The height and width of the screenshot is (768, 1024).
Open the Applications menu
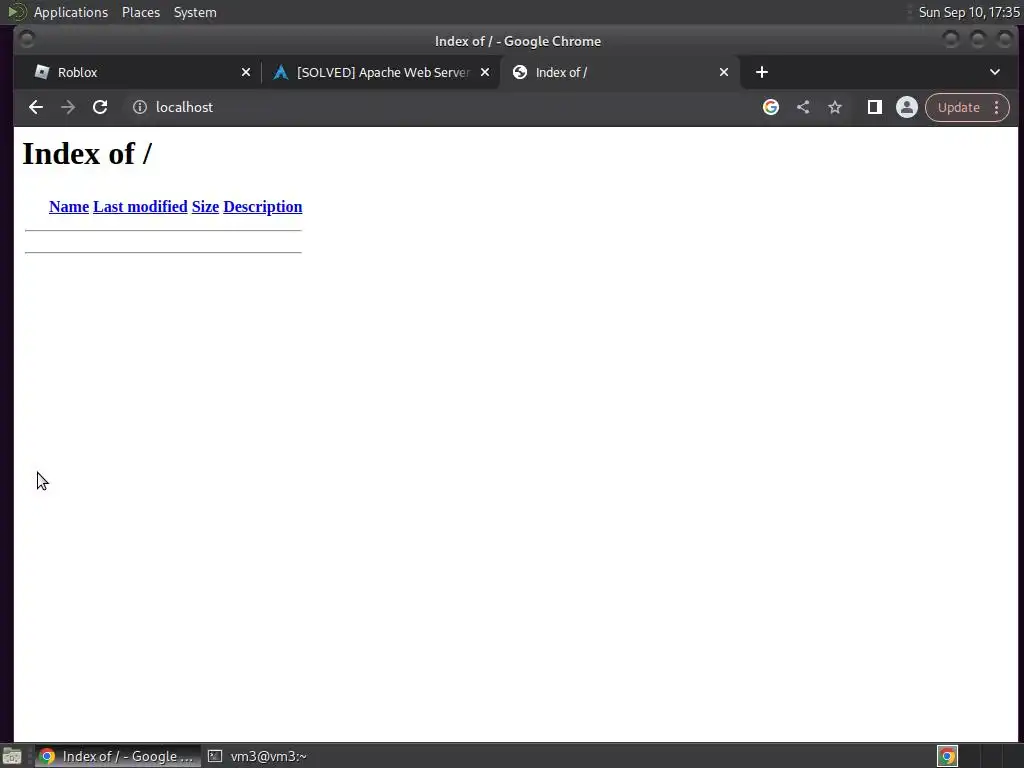[71, 12]
